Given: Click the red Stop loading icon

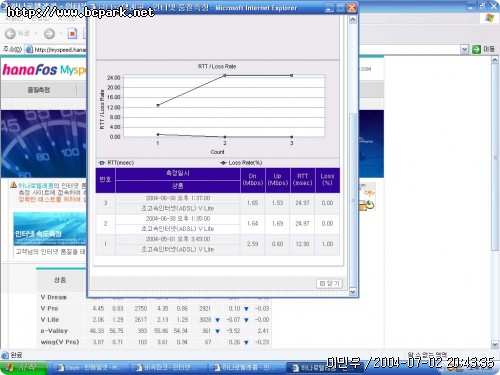Looking at the screenshot, I should 72,34.
